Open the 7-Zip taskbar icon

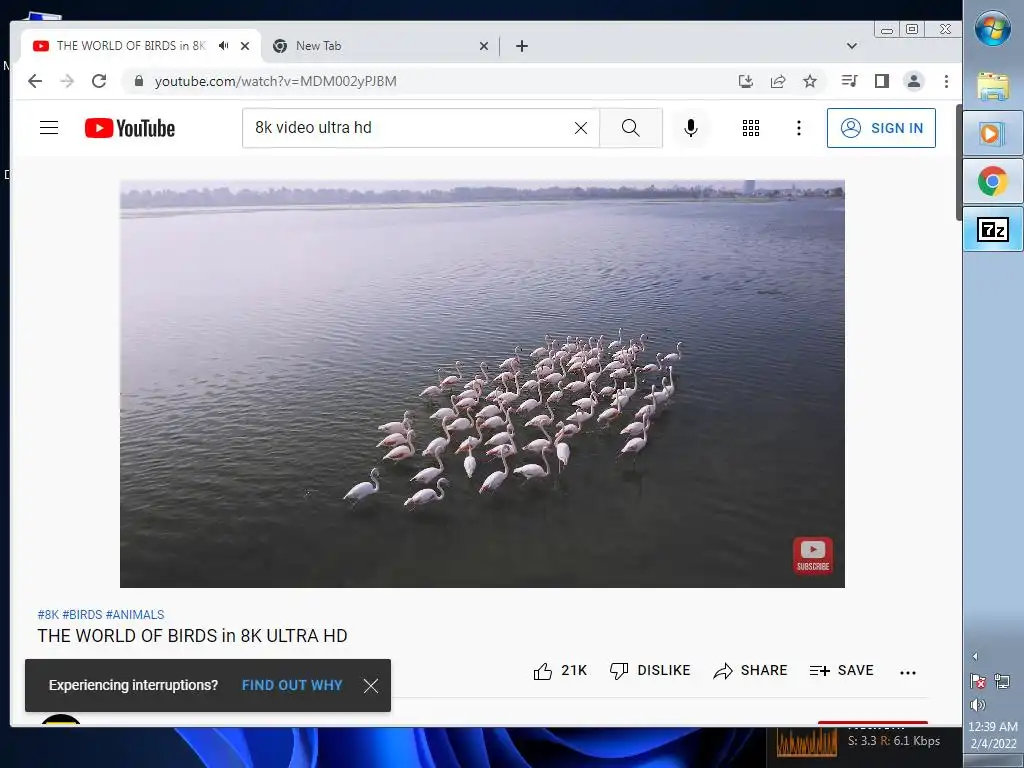[x=993, y=229]
